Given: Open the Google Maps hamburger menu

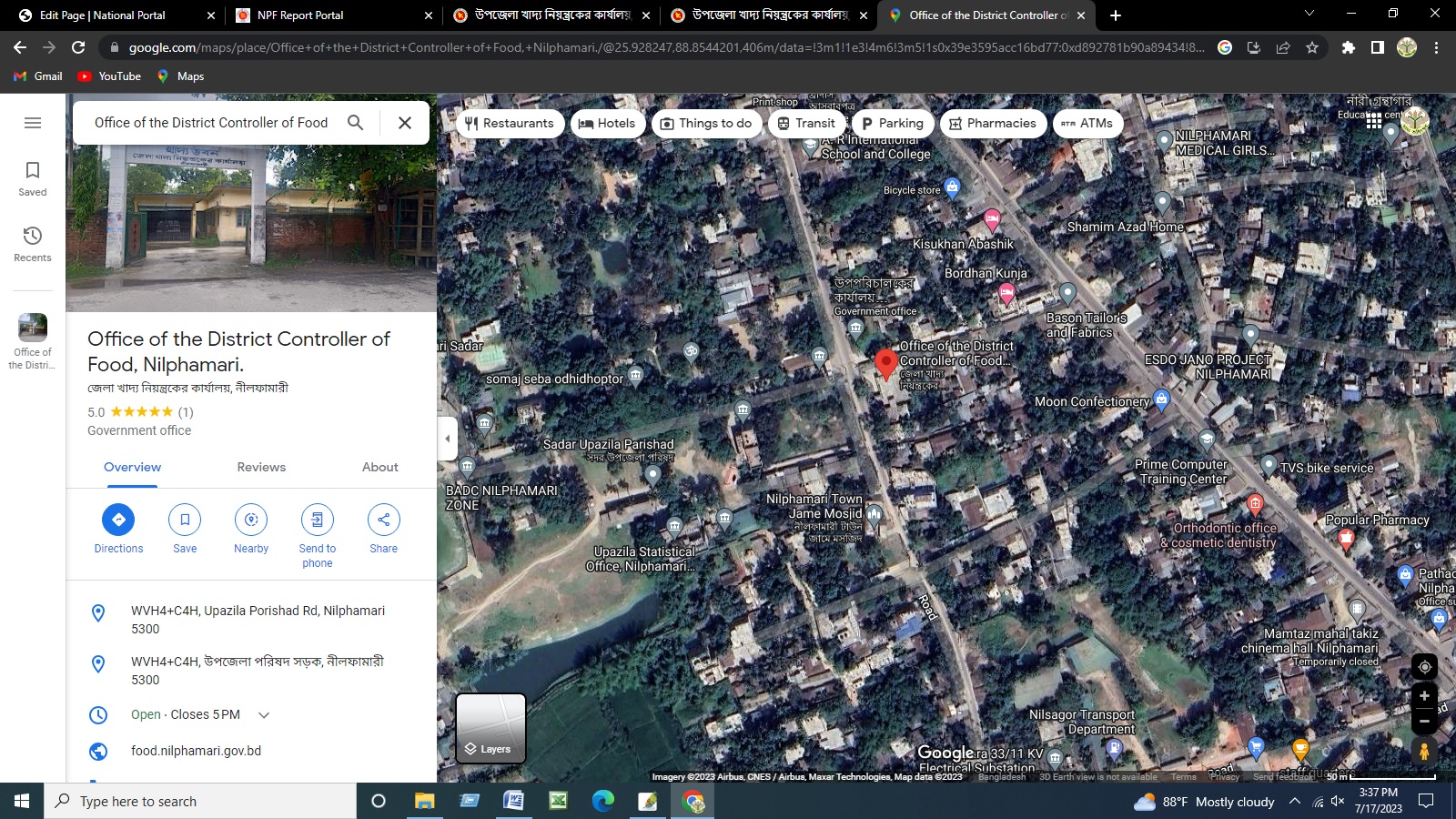Looking at the screenshot, I should pyautogui.click(x=33, y=123).
